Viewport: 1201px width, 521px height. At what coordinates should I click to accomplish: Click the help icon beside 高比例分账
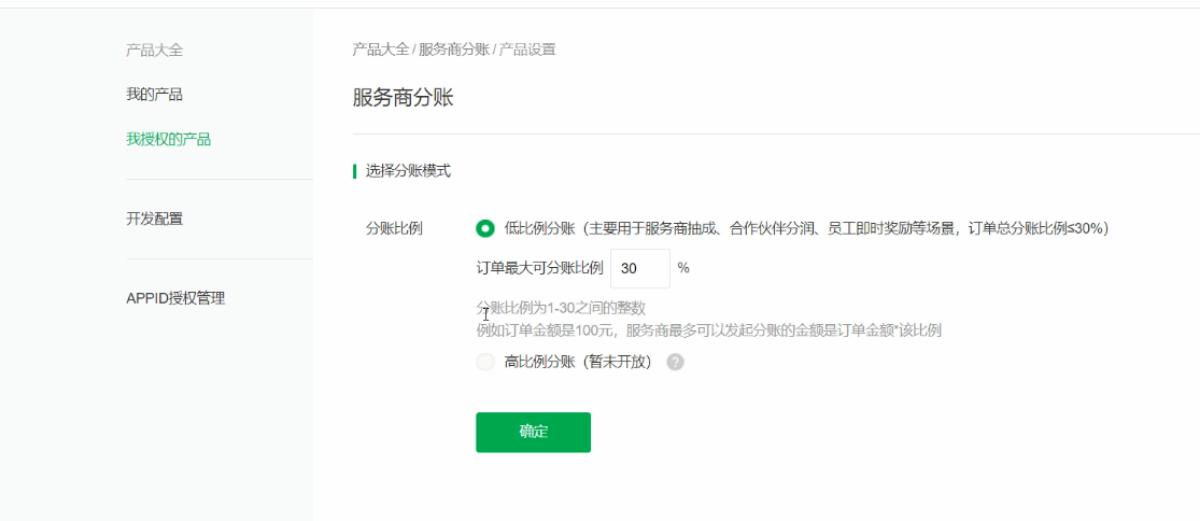675,362
